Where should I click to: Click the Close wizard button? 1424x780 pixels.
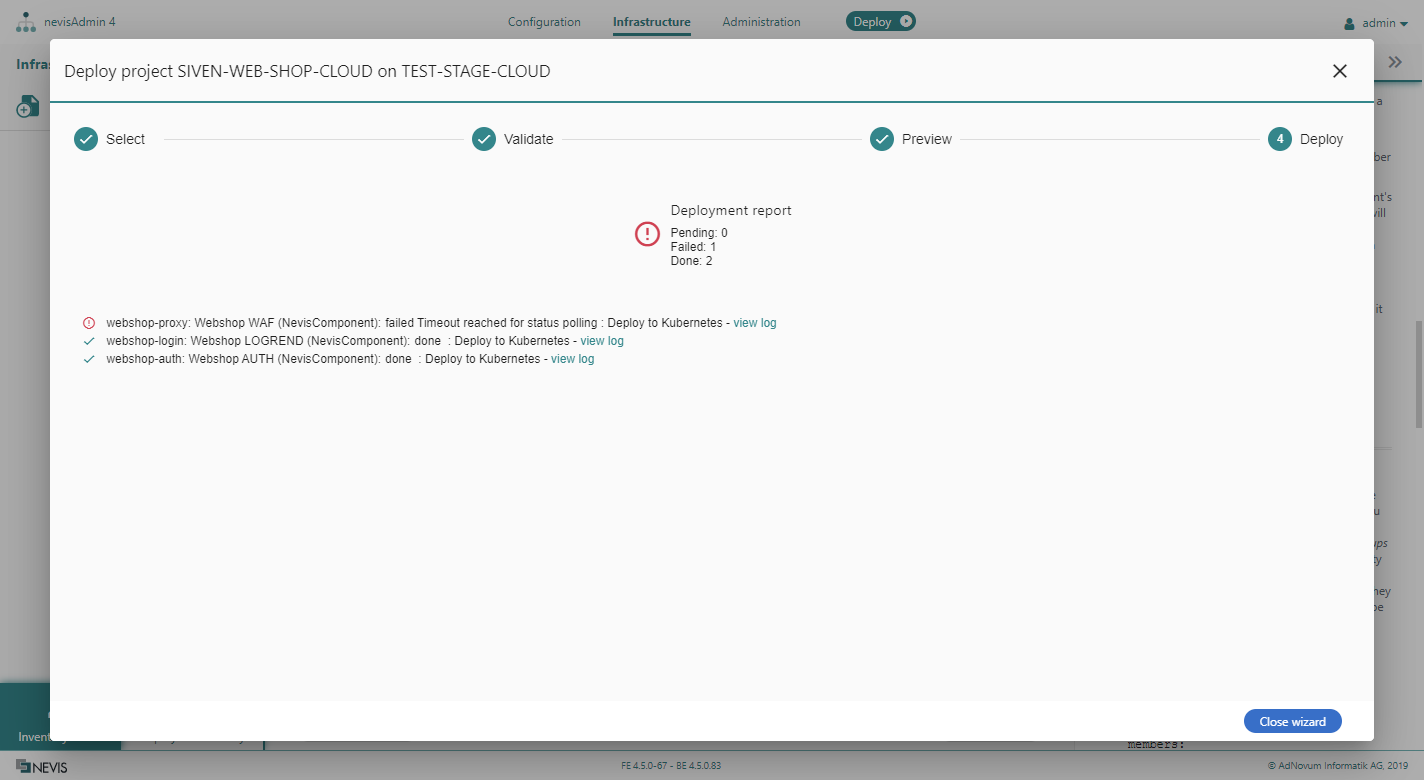coord(1292,722)
